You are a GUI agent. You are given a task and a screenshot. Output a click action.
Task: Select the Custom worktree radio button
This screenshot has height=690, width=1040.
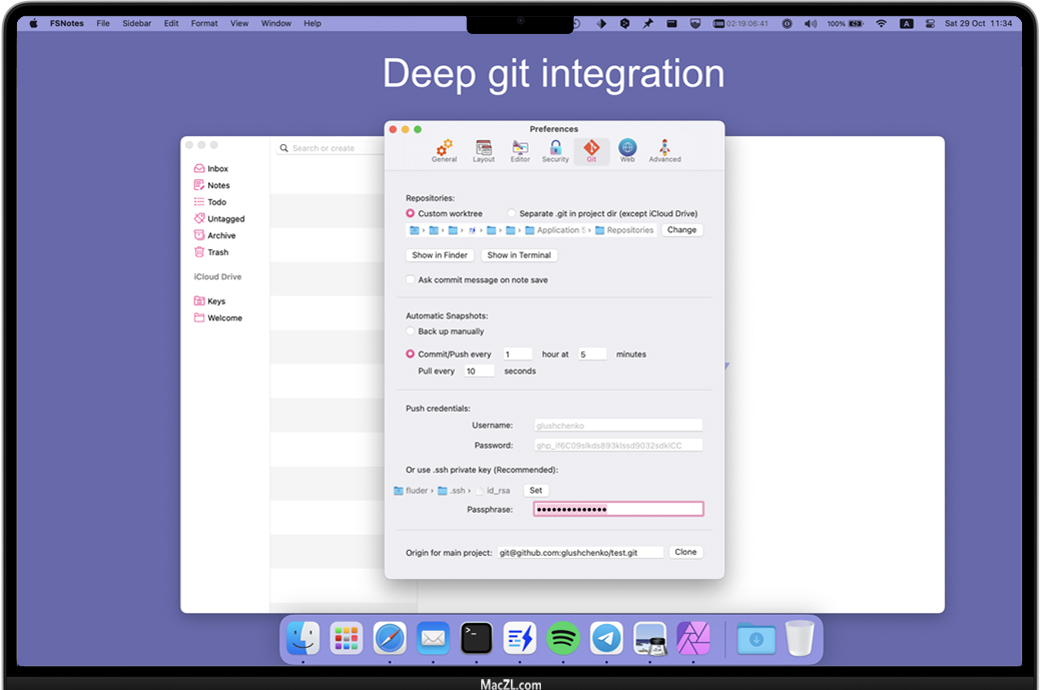(x=411, y=214)
